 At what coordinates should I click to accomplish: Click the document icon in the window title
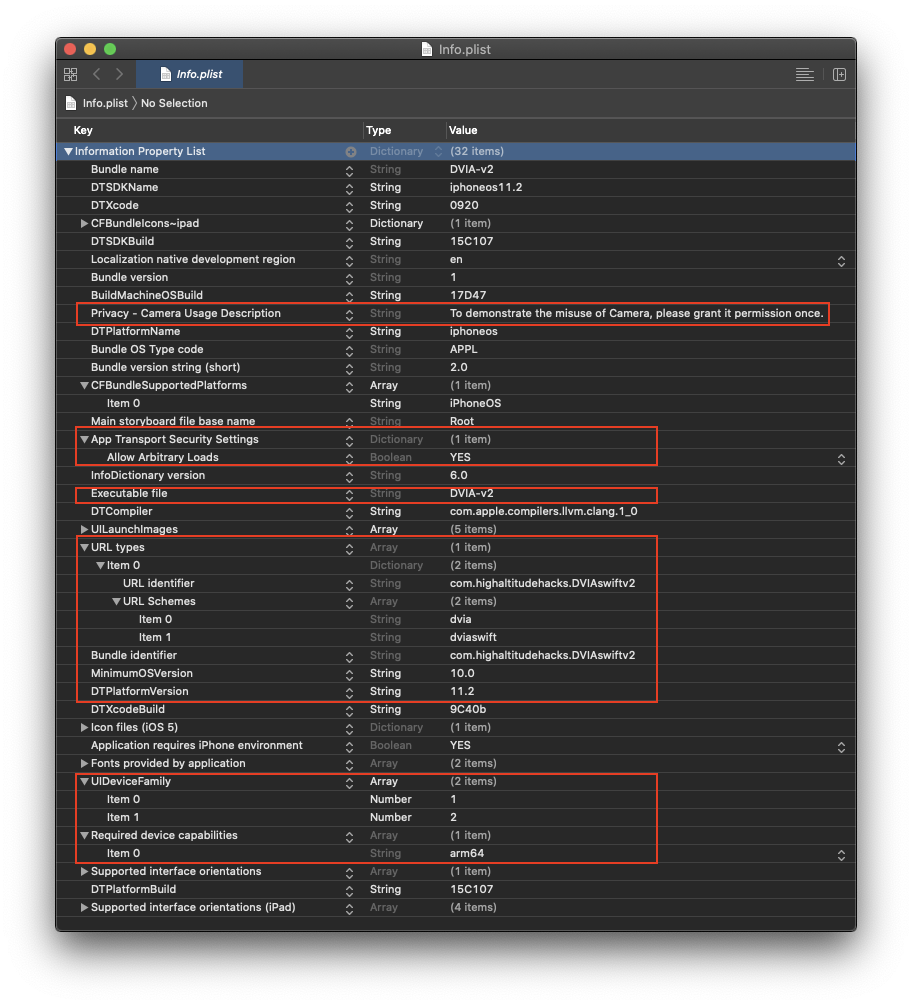(428, 49)
